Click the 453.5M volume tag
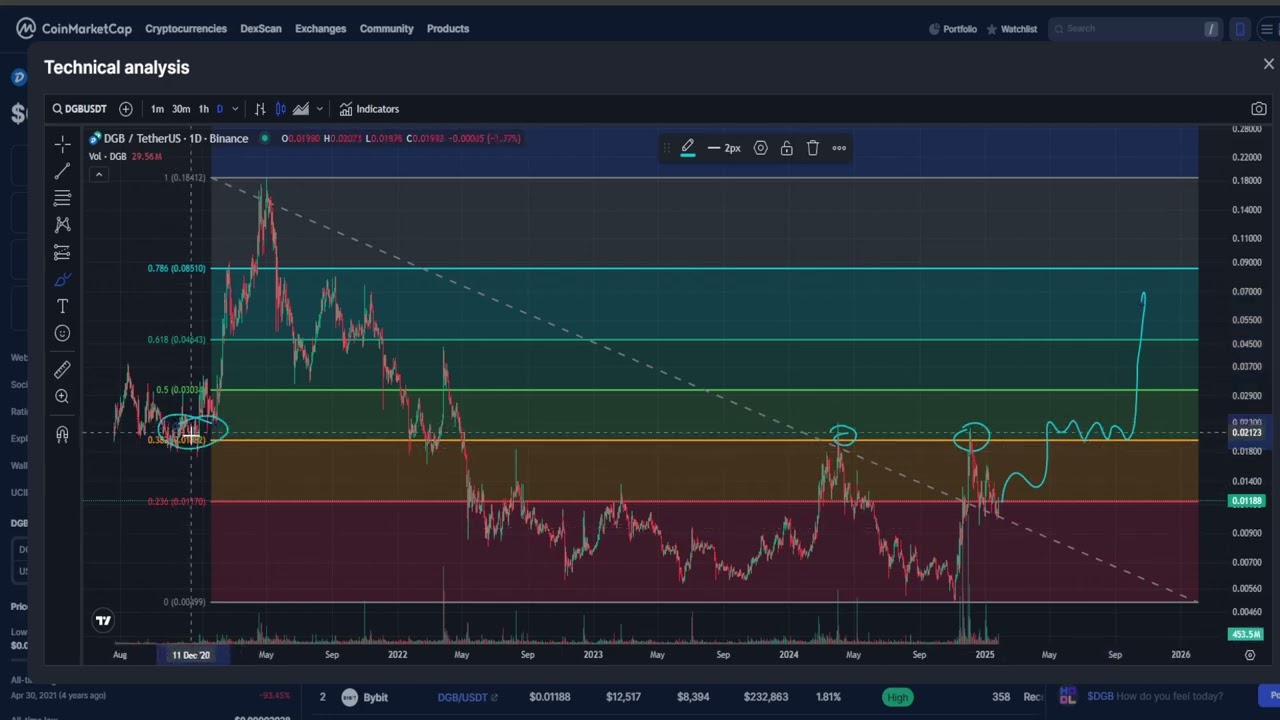This screenshot has width=1280, height=720. [1246, 634]
